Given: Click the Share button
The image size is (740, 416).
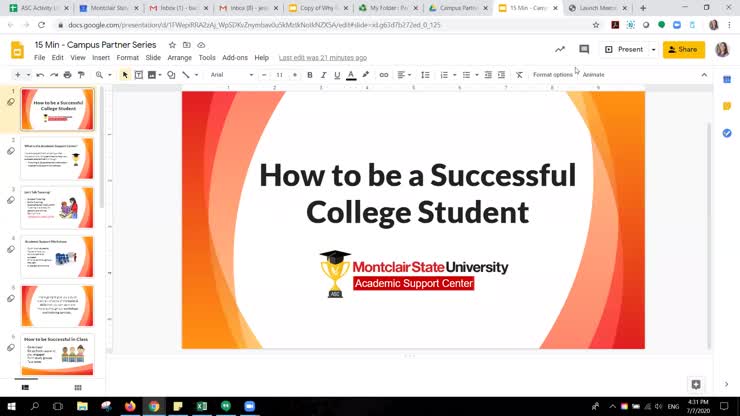Looking at the screenshot, I should (683, 50).
